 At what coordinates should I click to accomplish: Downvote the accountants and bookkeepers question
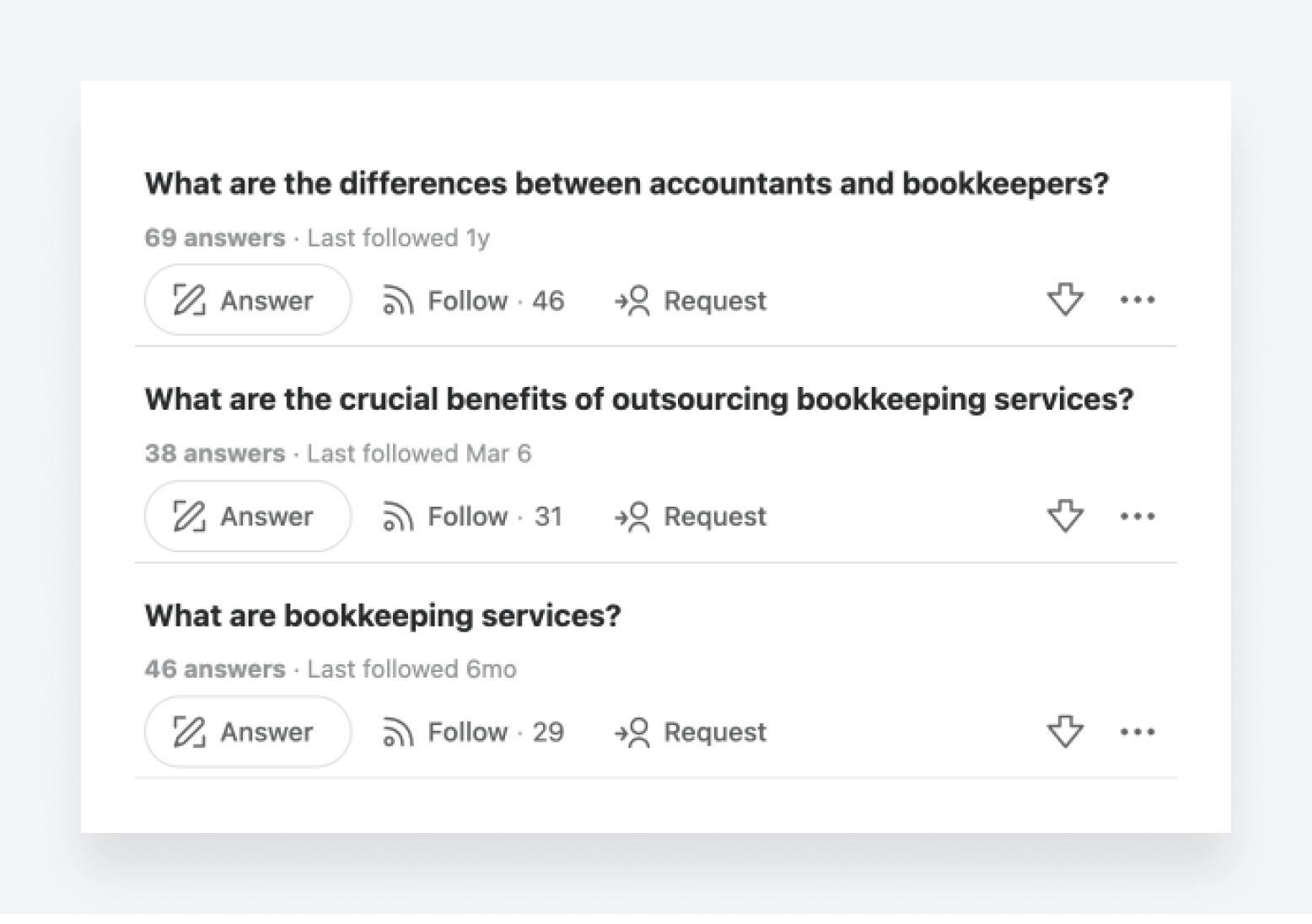click(1065, 299)
